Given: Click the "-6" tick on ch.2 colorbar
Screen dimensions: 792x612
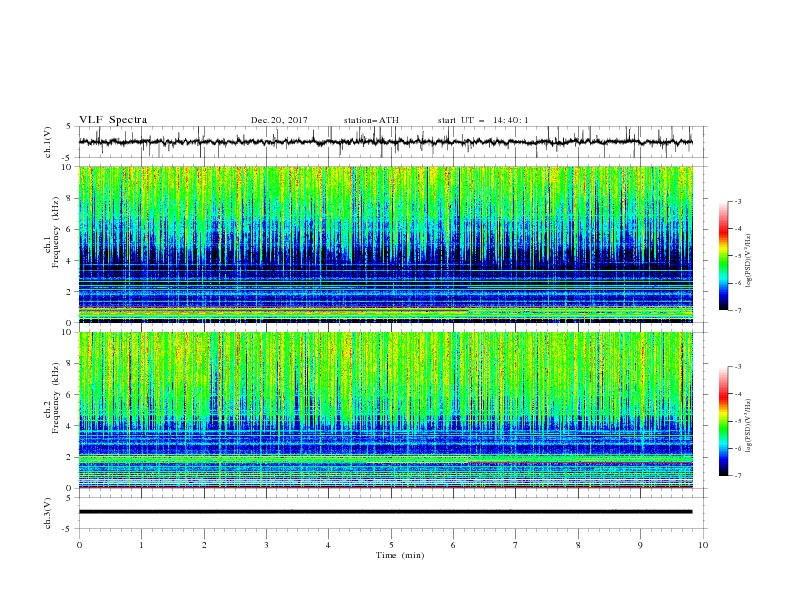Looking at the screenshot, I should (x=737, y=448).
